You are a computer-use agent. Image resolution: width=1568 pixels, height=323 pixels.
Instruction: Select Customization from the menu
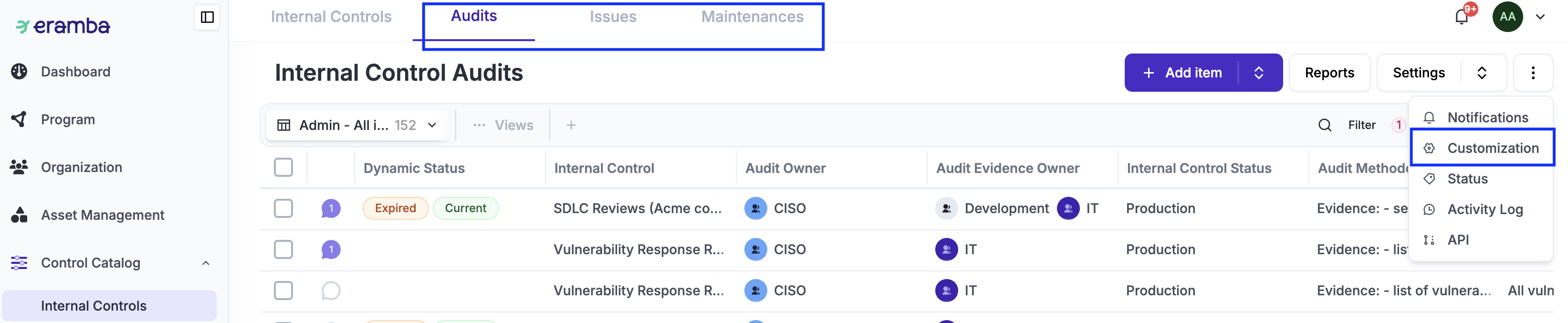[1492, 148]
